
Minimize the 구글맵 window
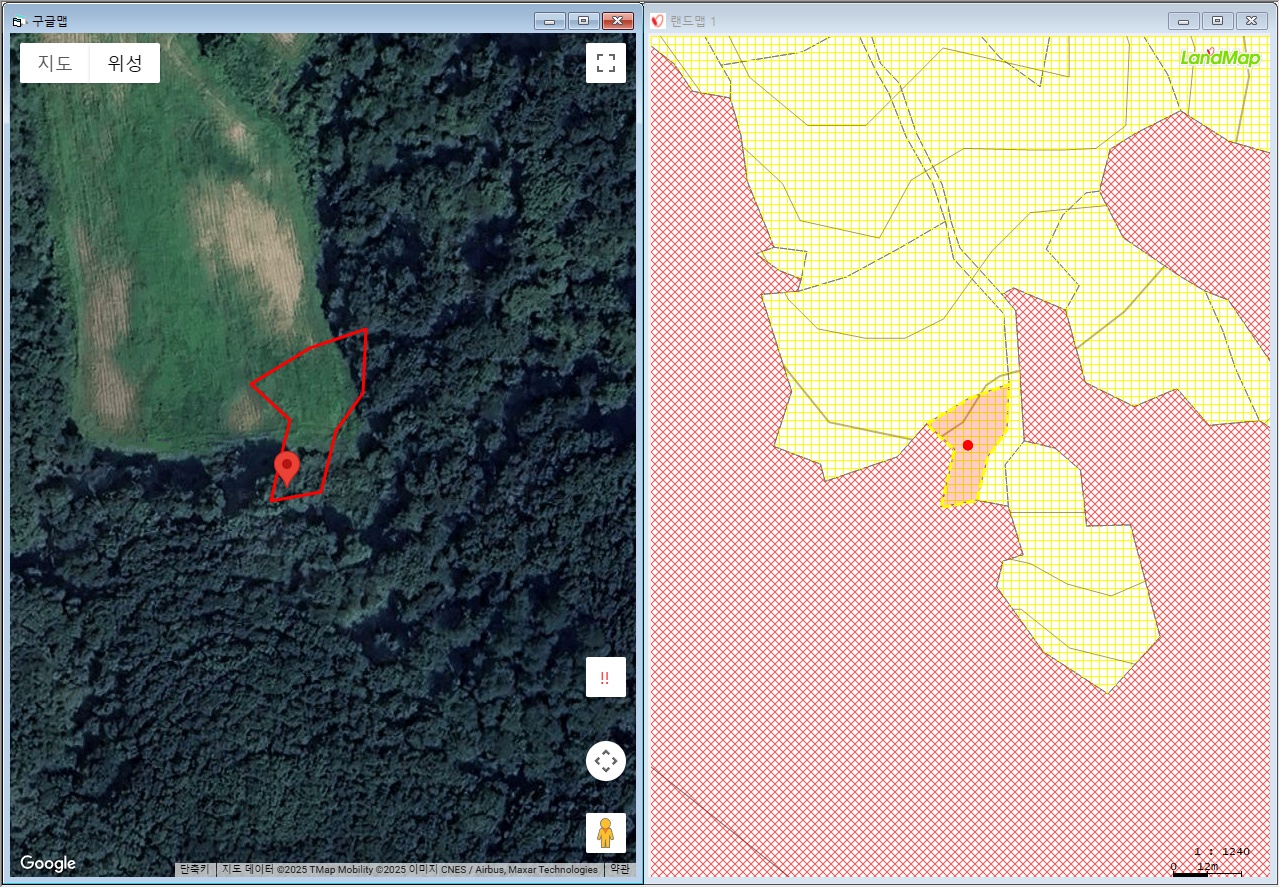pyautogui.click(x=550, y=21)
